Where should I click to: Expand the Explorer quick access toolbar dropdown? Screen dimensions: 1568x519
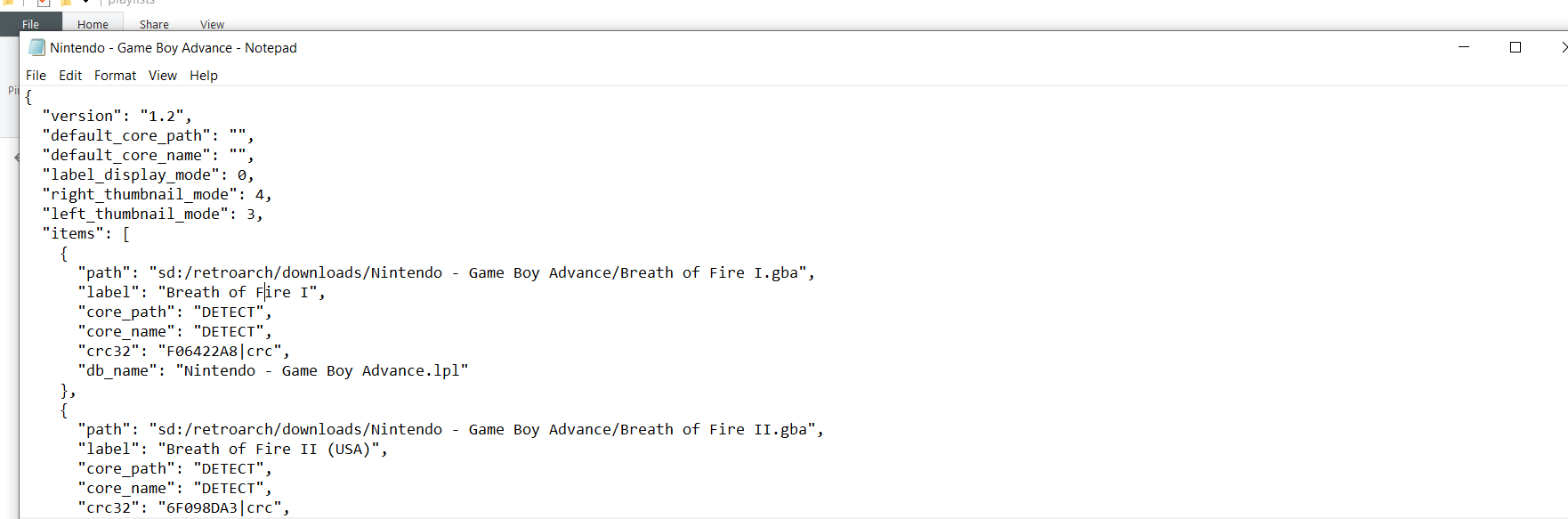click(85, 3)
